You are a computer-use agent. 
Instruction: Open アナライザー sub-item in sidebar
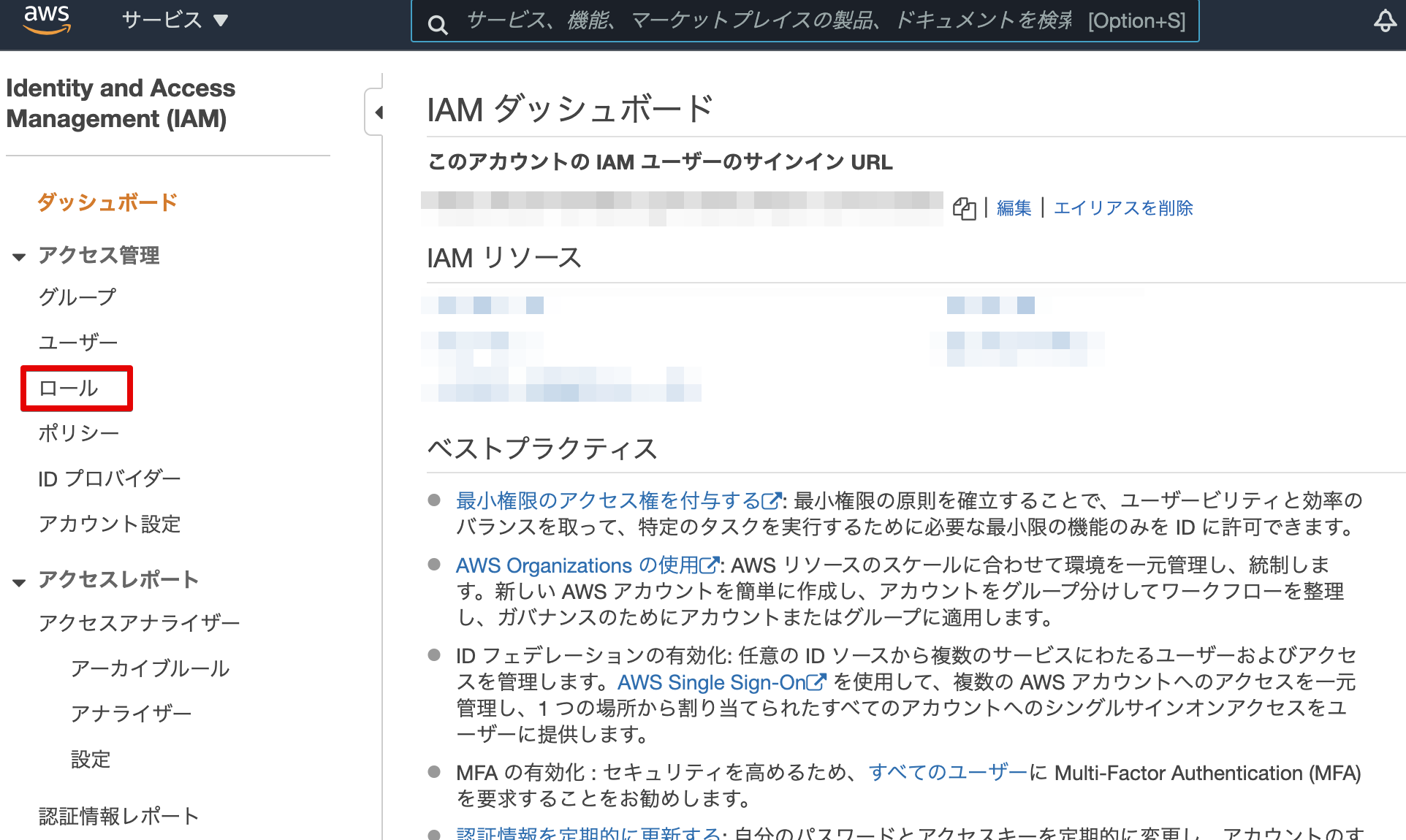pyautogui.click(x=131, y=714)
